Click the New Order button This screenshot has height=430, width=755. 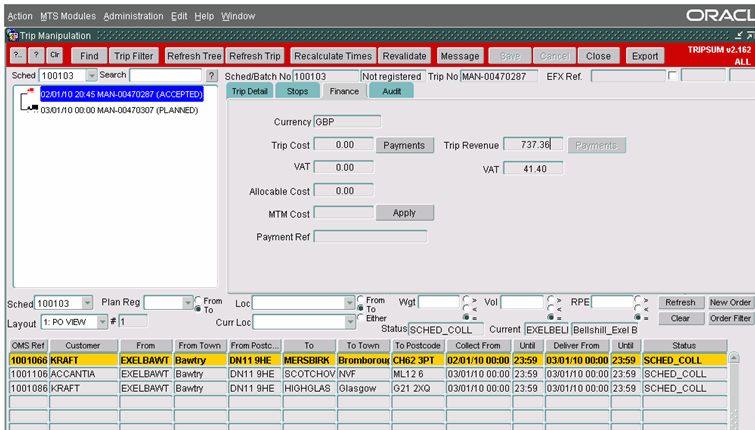pyautogui.click(x=730, y=302)
